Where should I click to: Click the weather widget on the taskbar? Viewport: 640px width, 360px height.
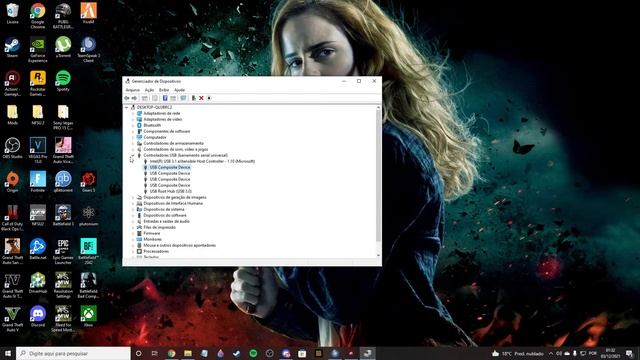518,353
